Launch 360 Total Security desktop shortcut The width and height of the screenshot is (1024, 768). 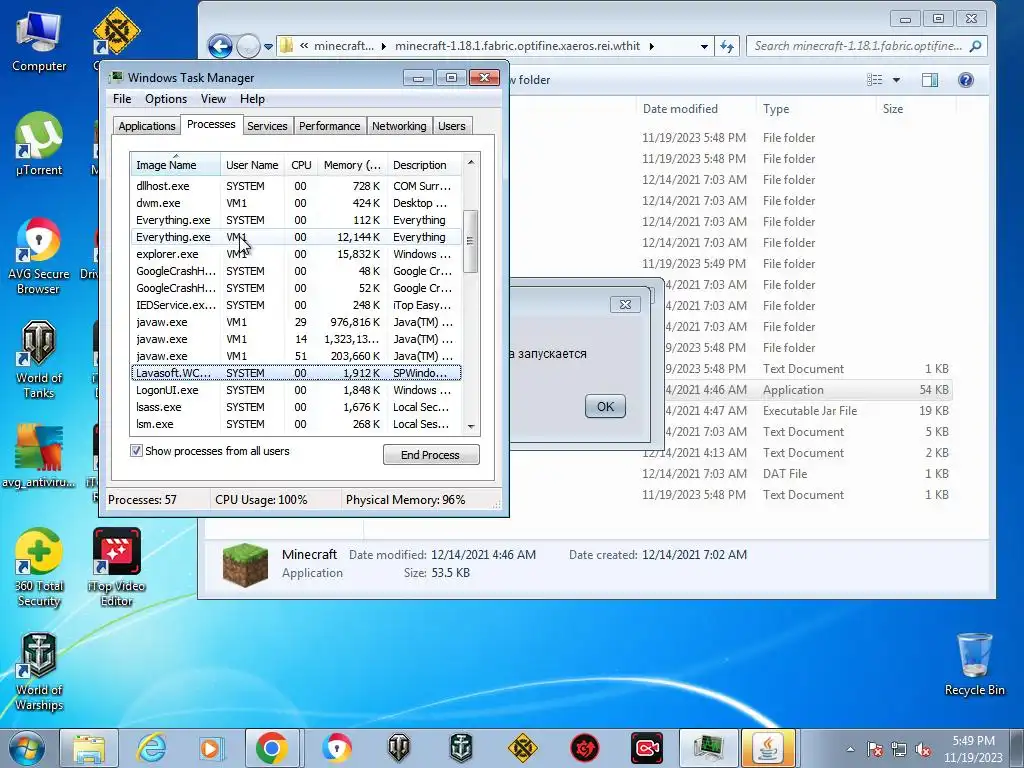click(39, 567)
